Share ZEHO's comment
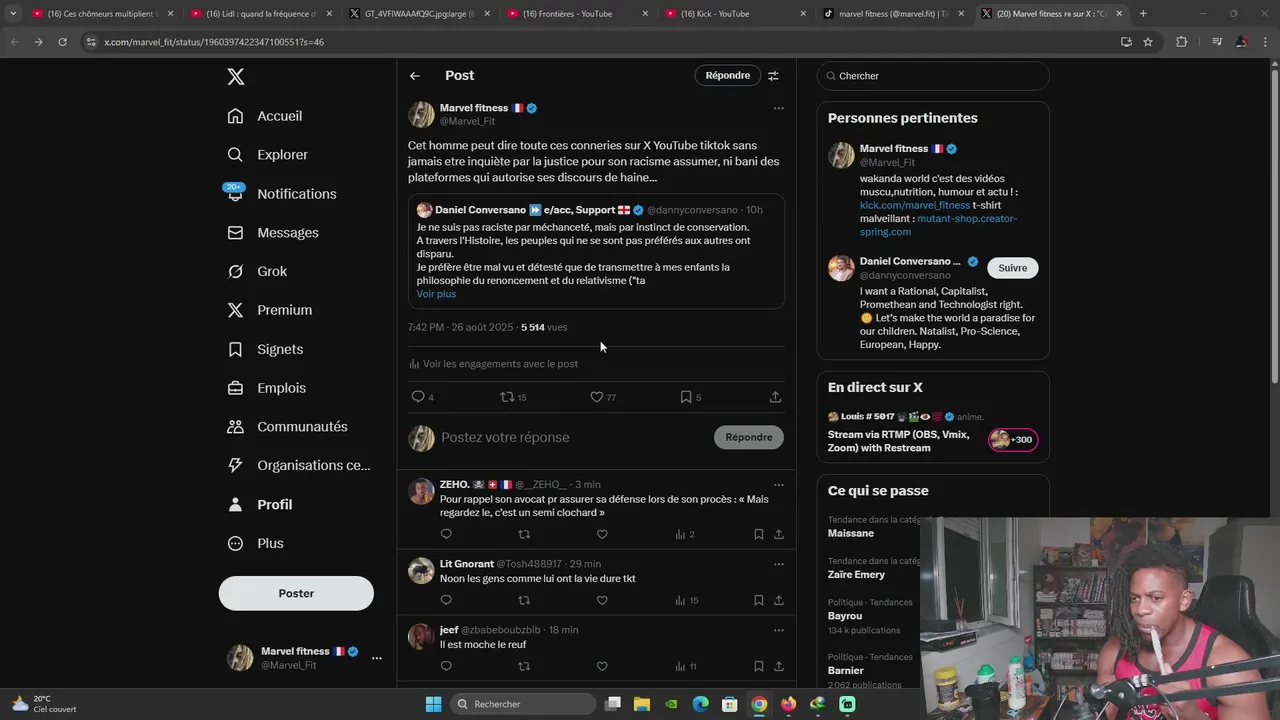The image size is (1280, 720). coord(779,534)
